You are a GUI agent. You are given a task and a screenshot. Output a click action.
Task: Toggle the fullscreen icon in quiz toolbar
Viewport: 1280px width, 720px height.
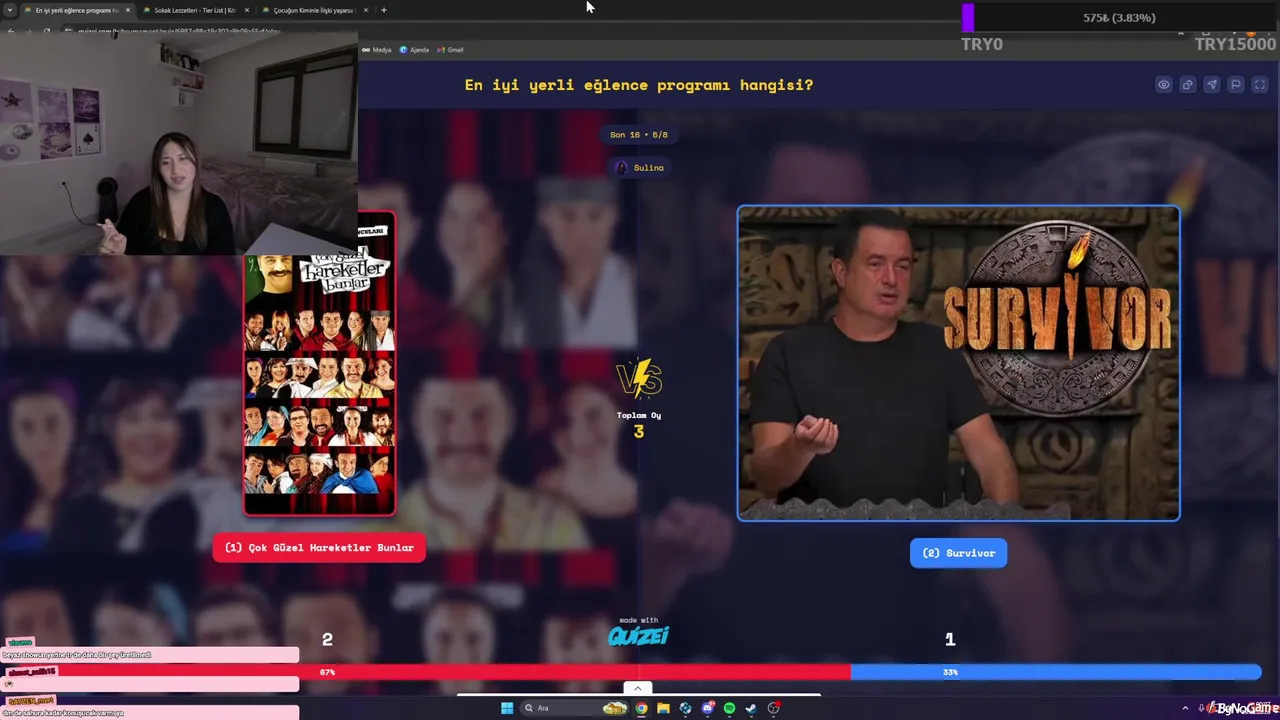tap(1260, 85)
